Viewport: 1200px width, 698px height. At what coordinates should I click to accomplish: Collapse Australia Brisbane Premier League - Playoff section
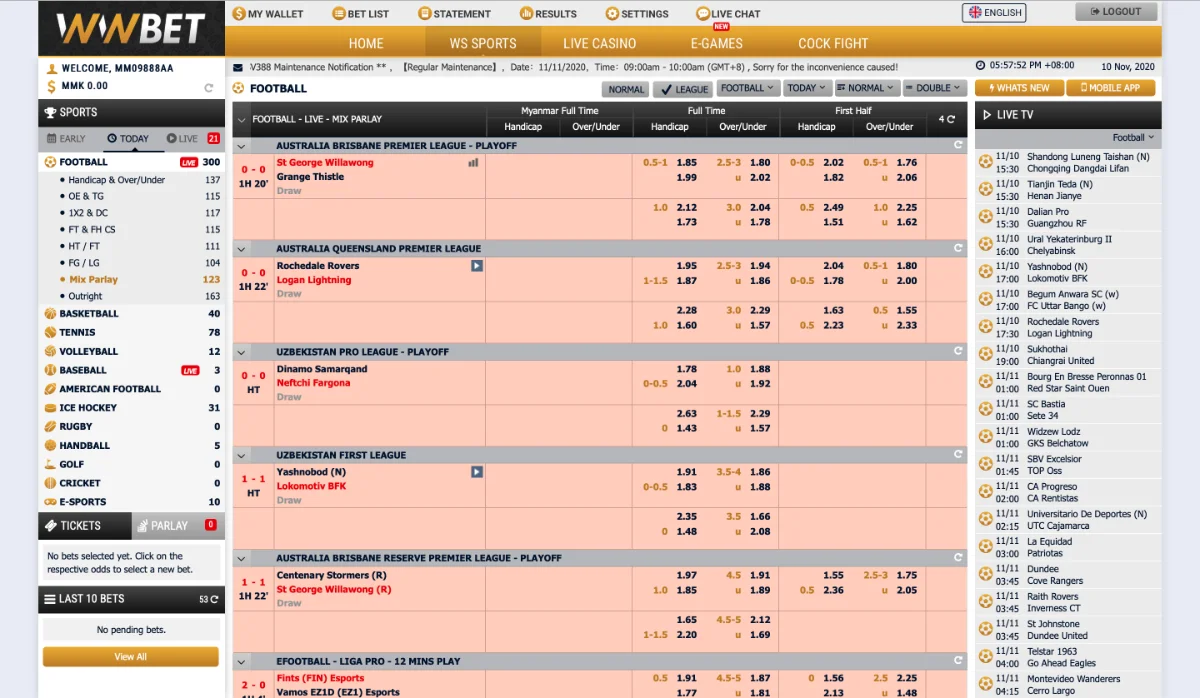pos(240,146)
